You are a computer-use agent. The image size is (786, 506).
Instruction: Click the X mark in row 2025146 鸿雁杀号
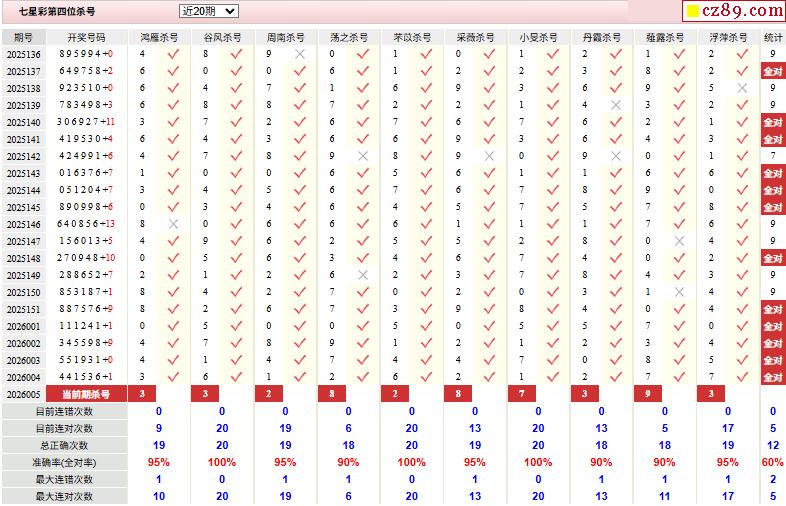[x=173, y=224]
